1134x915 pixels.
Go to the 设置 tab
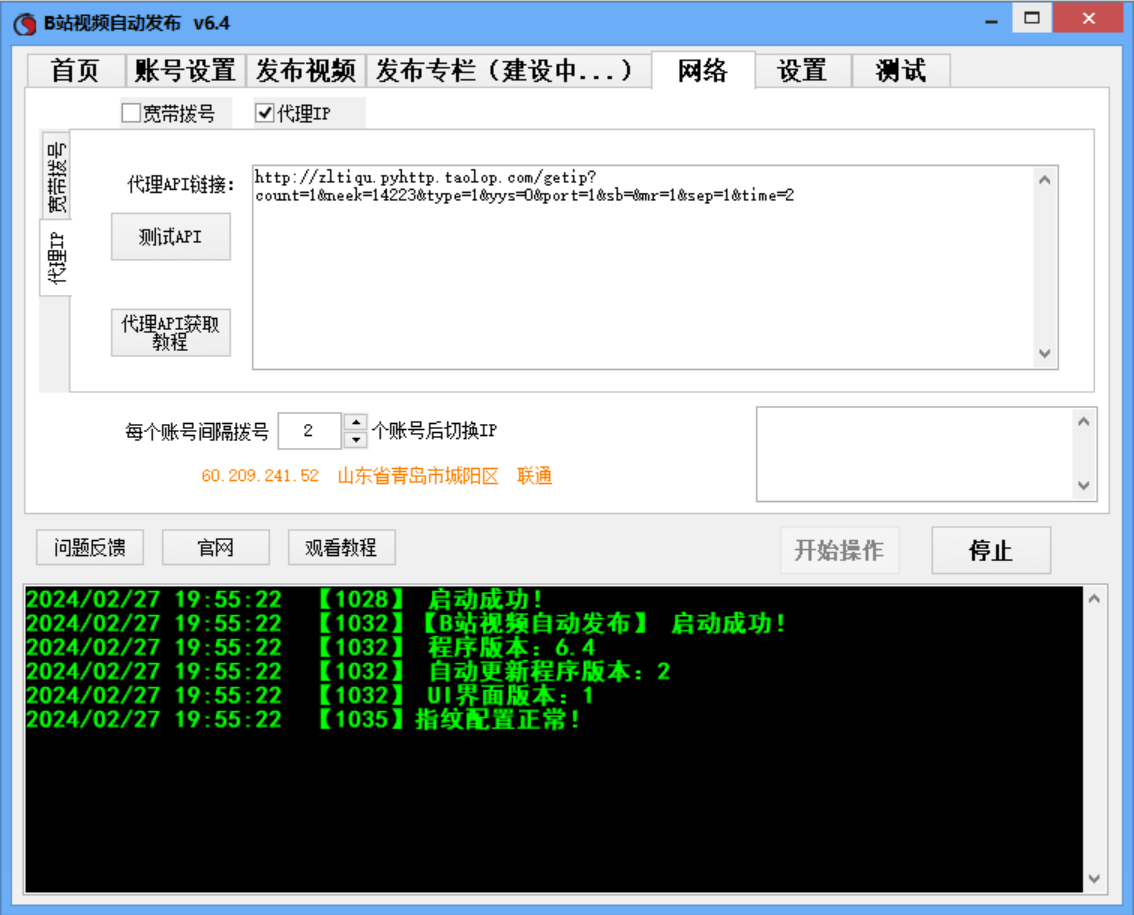(x=803, y=71)
